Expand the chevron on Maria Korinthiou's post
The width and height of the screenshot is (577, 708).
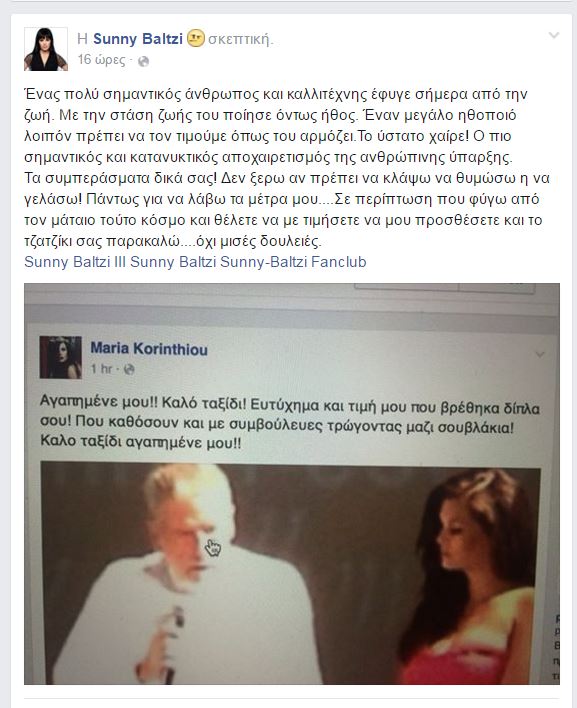(x=540, y=354)
